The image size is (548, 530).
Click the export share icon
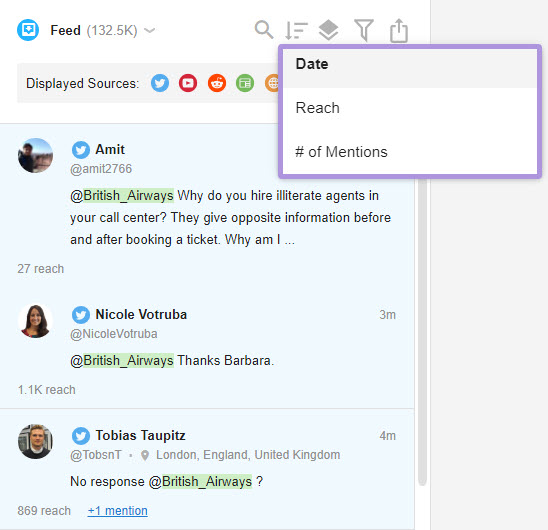coord(399,30)
